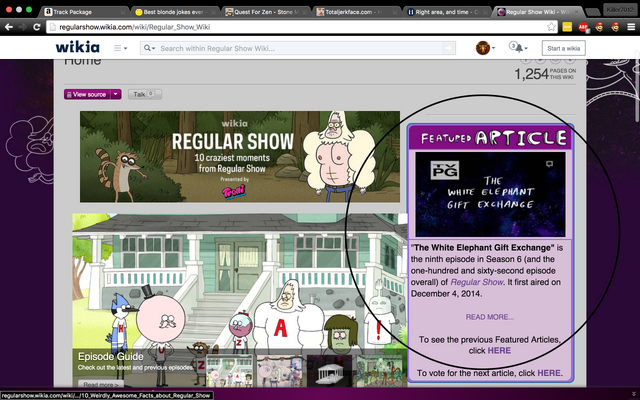The image size is (640, 400).
Task: Select the fourth slider thumbnail
Action: tap(380, 371)
